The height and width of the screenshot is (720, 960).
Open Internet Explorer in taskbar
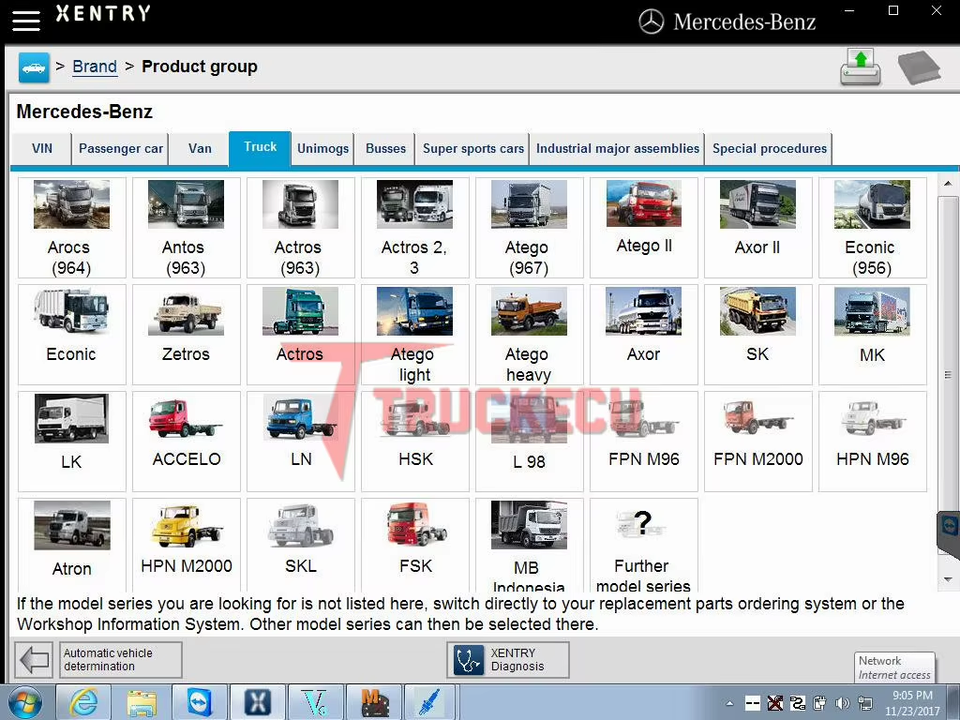click(83, 702)
